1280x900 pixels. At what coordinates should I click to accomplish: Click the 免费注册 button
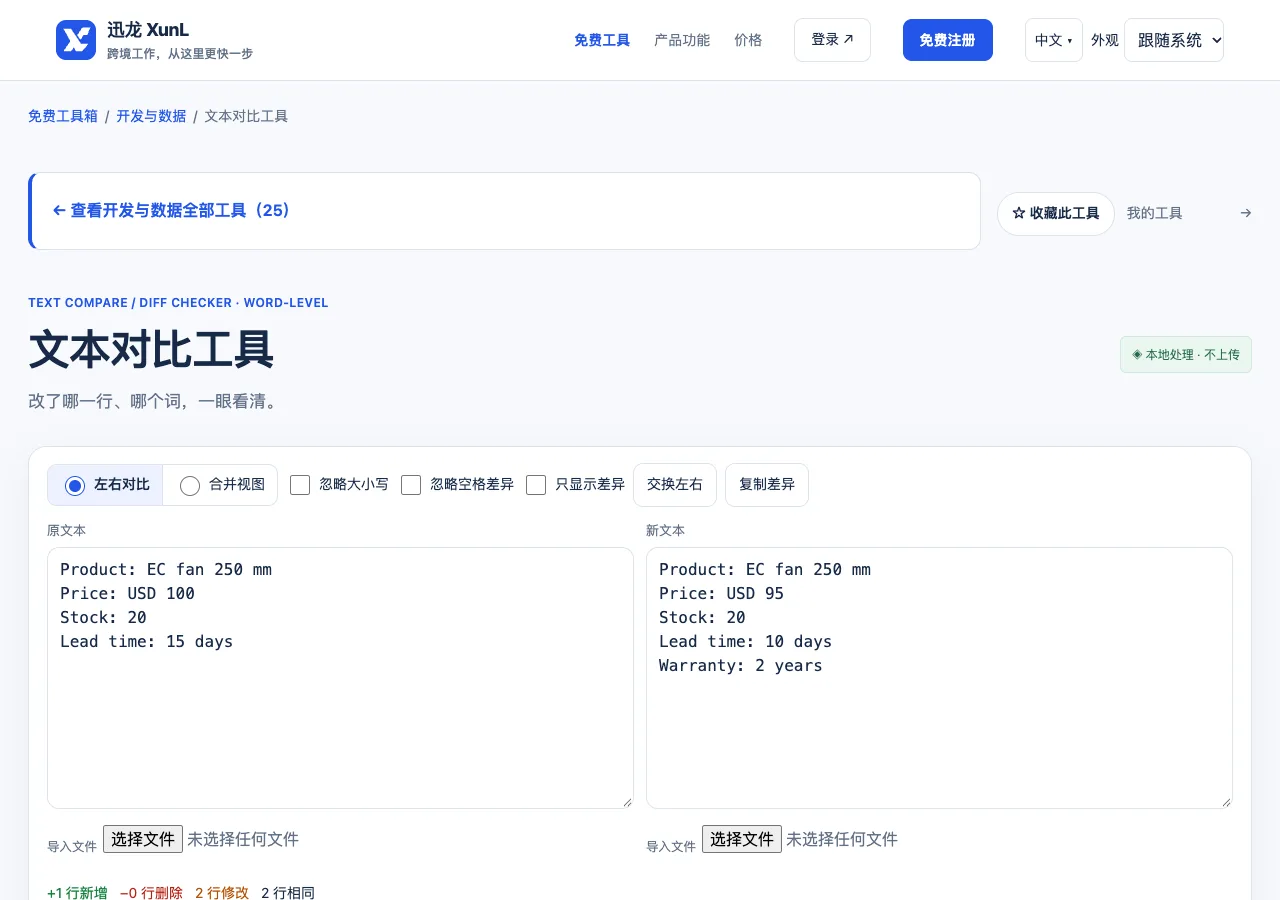pyautogui.click(x=948, y=40)
